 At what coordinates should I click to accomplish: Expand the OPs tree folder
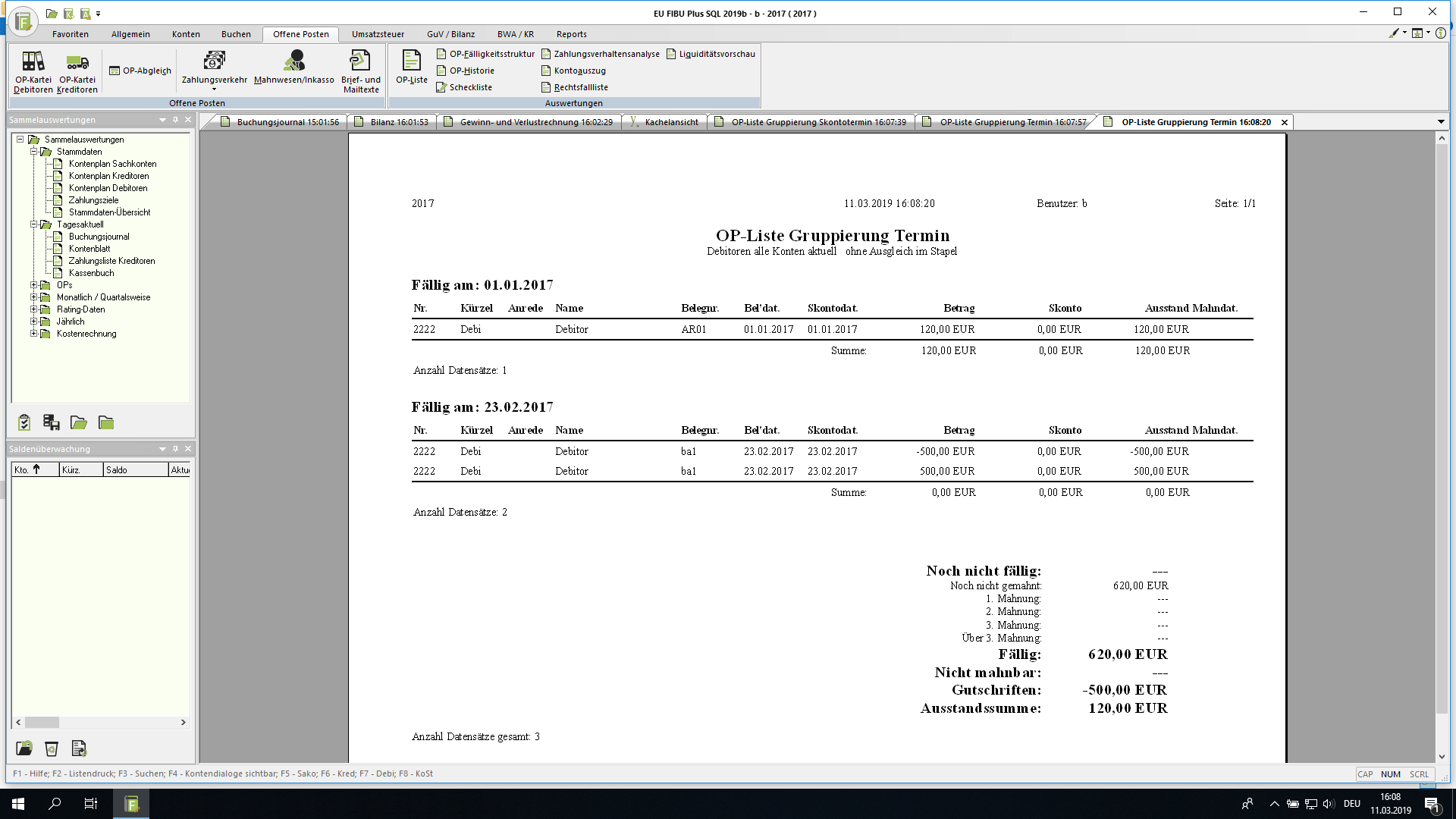pyautogui.click(x=33, y=285)
